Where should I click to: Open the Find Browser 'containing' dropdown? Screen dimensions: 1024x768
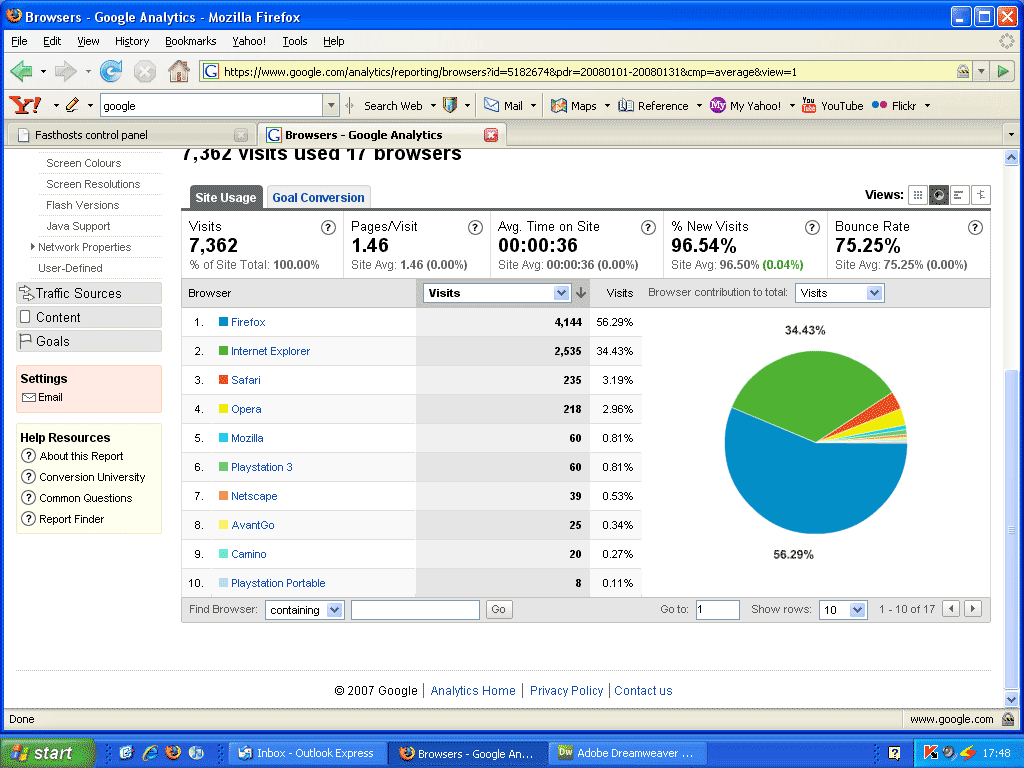[304, 610]
